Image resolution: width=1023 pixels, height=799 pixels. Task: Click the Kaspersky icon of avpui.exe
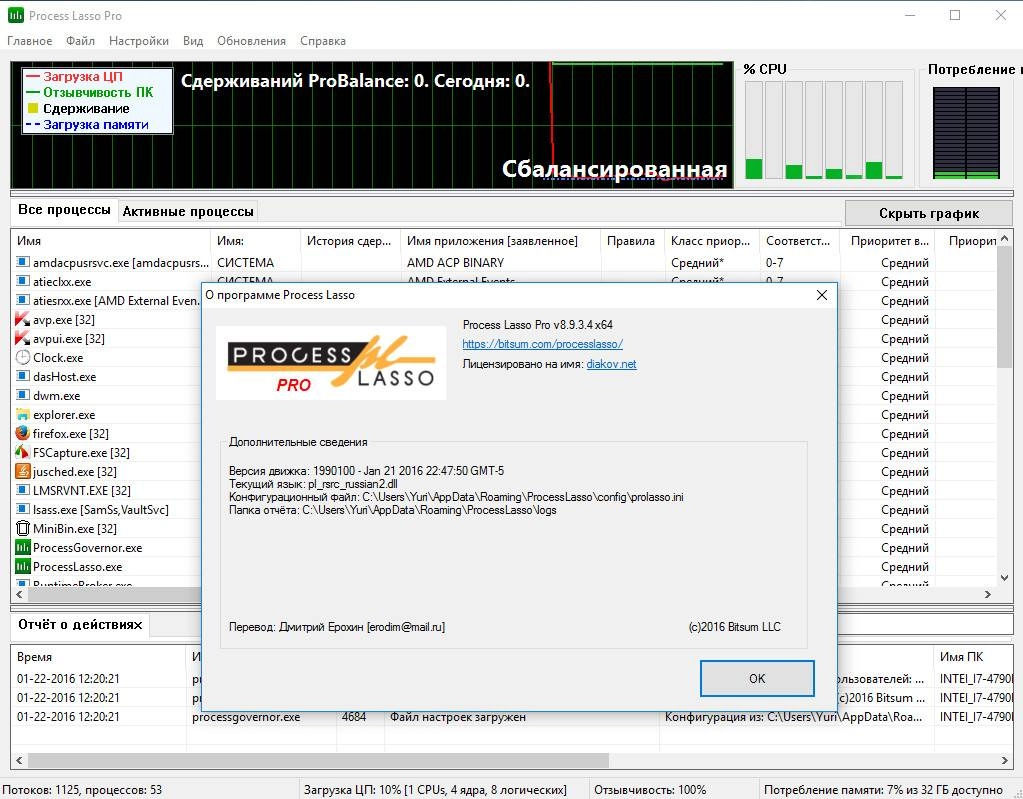point(23,338)
